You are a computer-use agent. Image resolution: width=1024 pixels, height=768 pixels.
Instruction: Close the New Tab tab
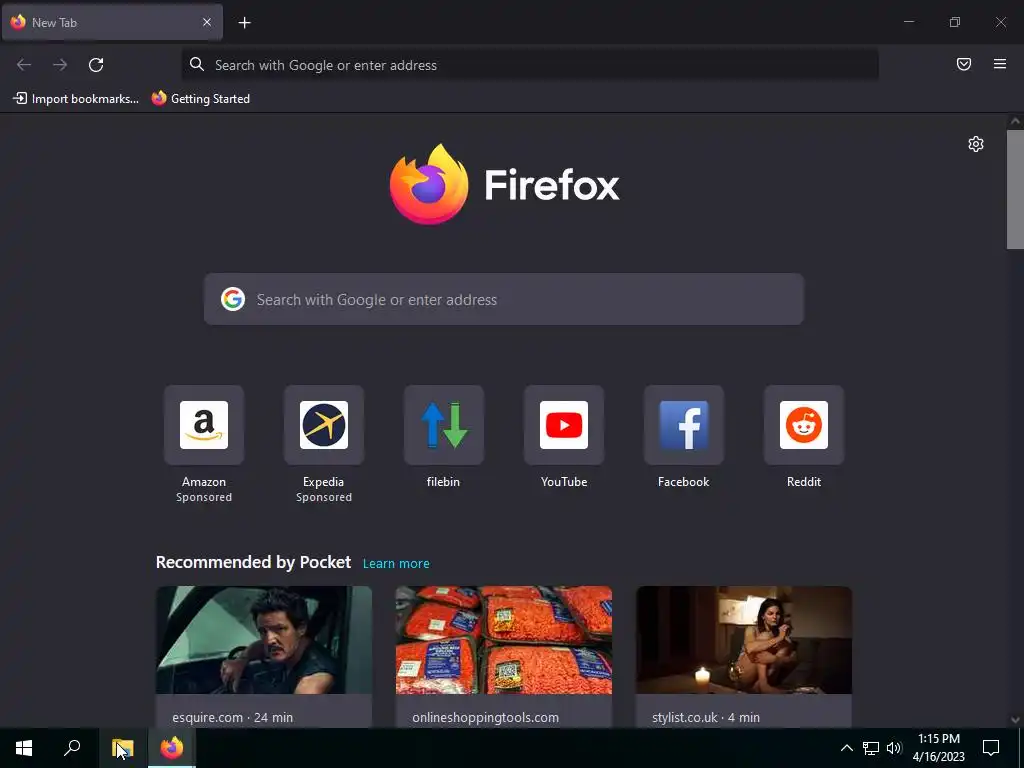(x=207, y=22)
